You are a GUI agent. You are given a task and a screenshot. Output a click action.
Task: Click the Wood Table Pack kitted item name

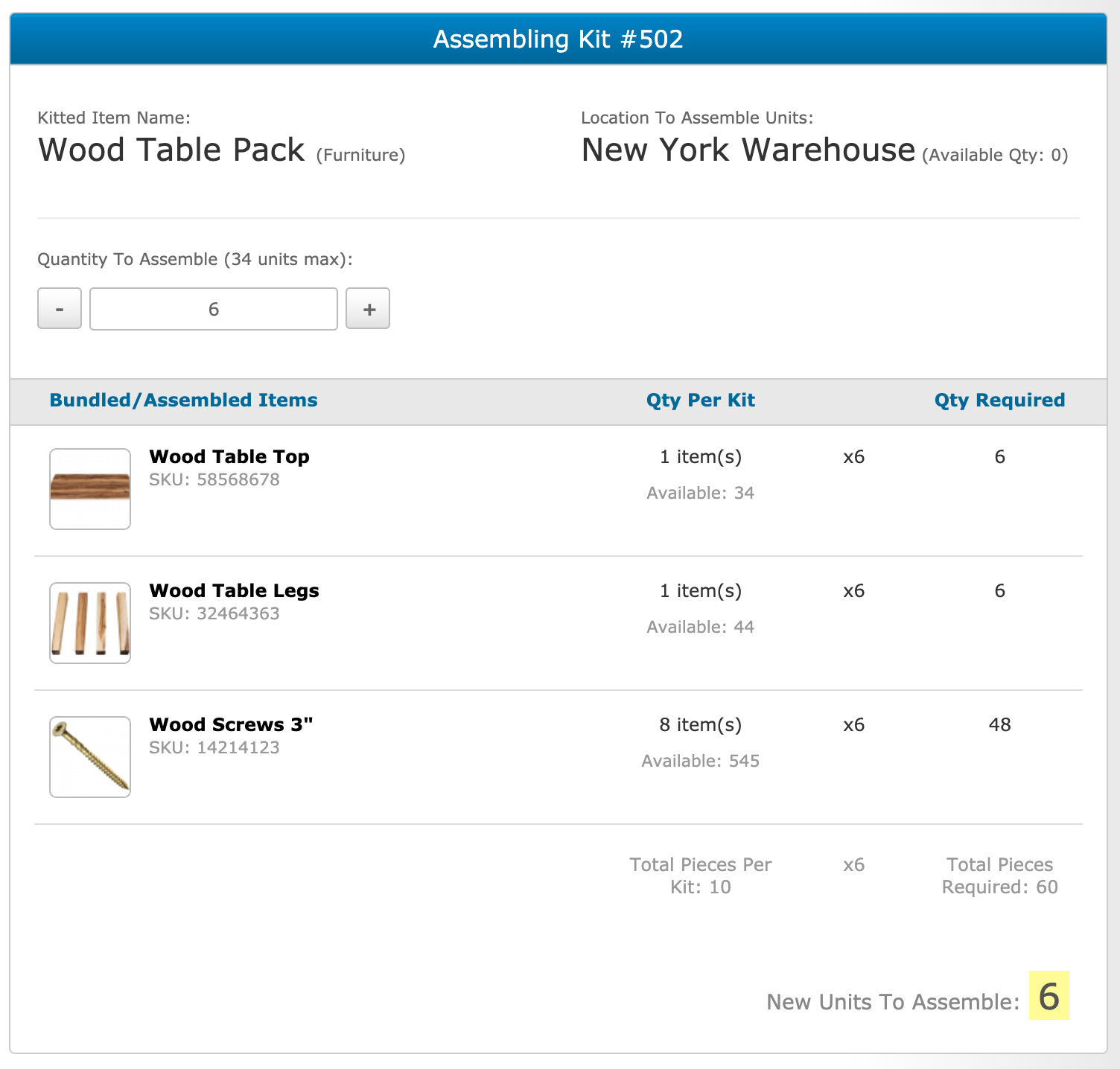pyautogui.click(x=171, y=150)
